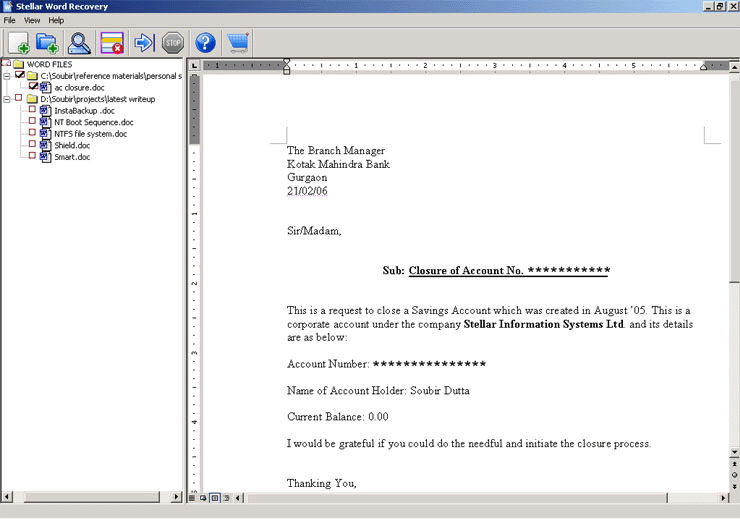Click 'Name of Account Holder: Soubir Dutta' line
The image size is (740, 519).
tap(378, 391)
